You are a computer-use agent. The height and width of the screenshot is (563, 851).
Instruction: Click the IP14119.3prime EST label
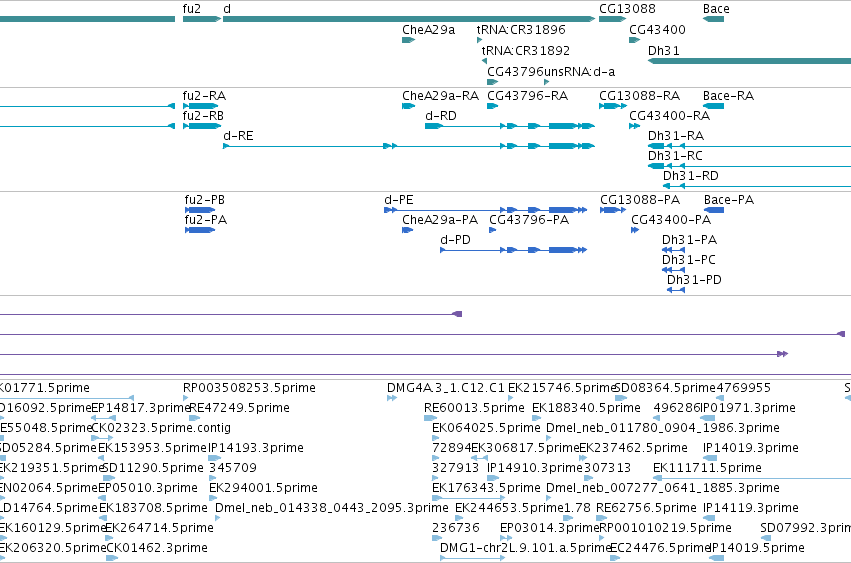point(751,508)
